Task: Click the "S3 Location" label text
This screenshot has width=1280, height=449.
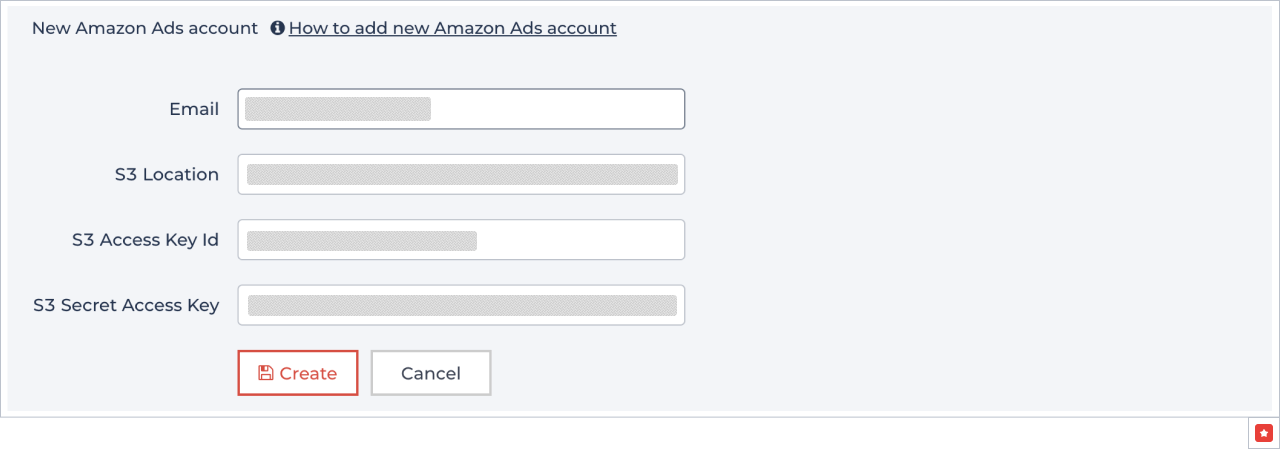Action: point(167,174)
